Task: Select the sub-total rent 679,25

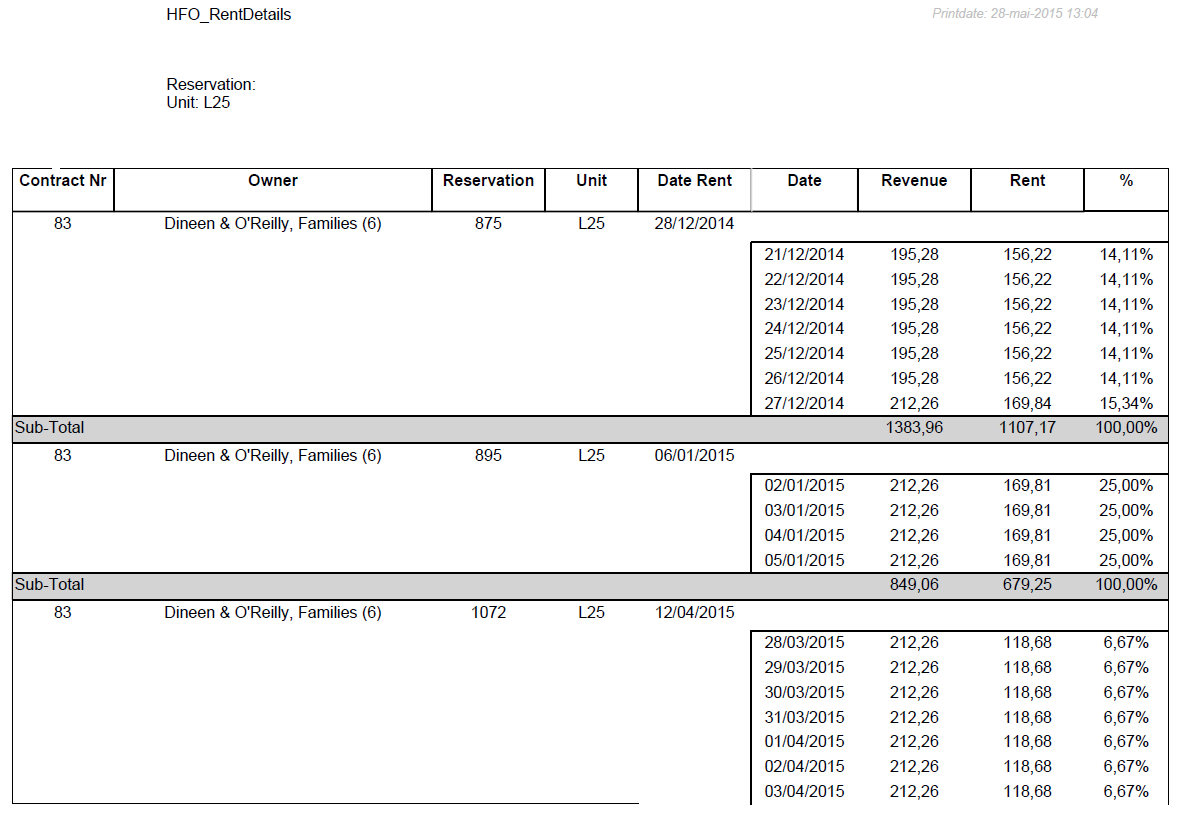Action: [1027, 585]
